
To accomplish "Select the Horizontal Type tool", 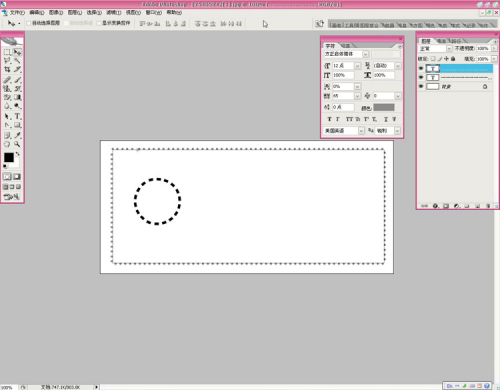I will click(x=17, y=116).
